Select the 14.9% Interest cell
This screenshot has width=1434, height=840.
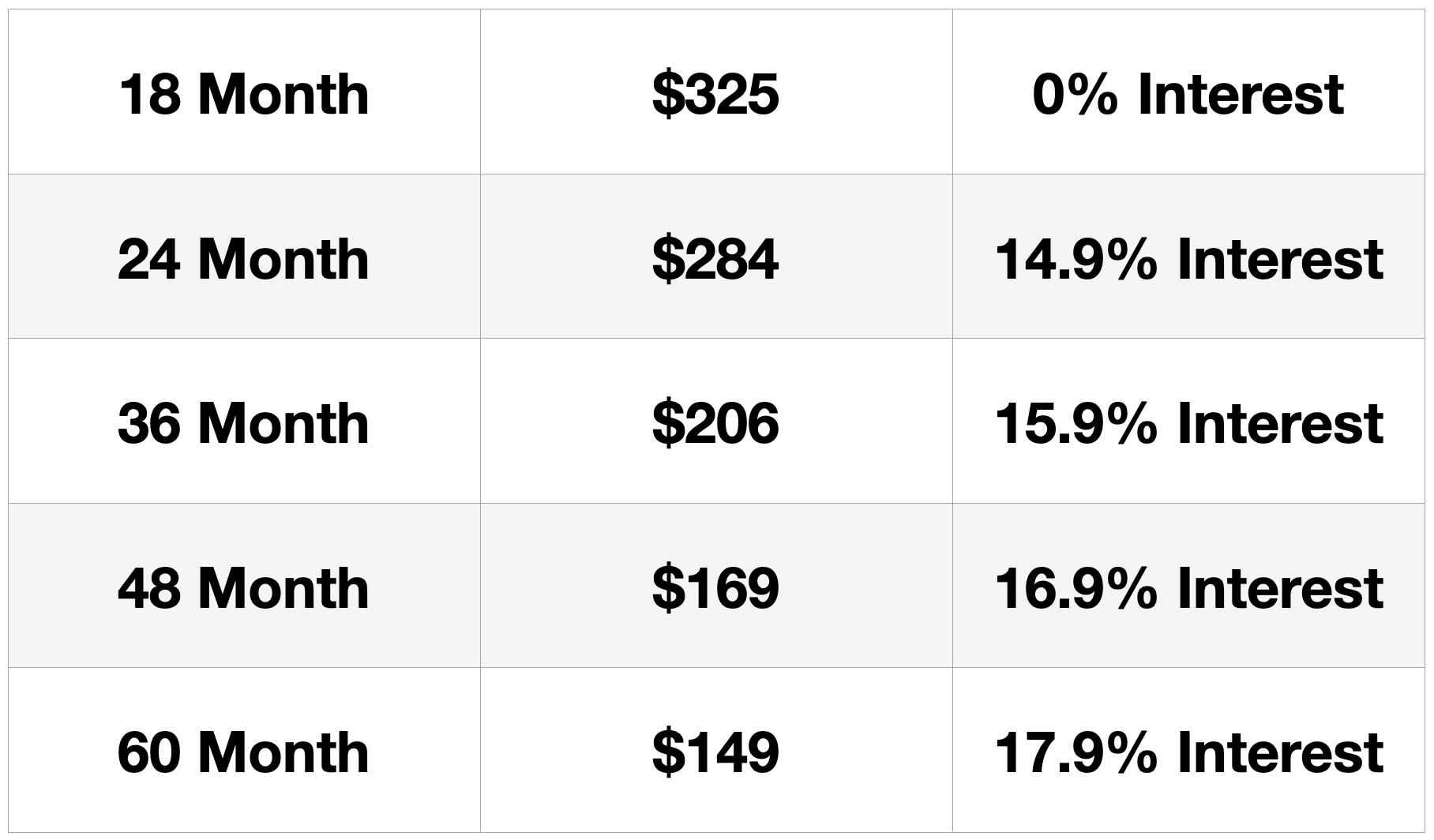coord(1188,258)
